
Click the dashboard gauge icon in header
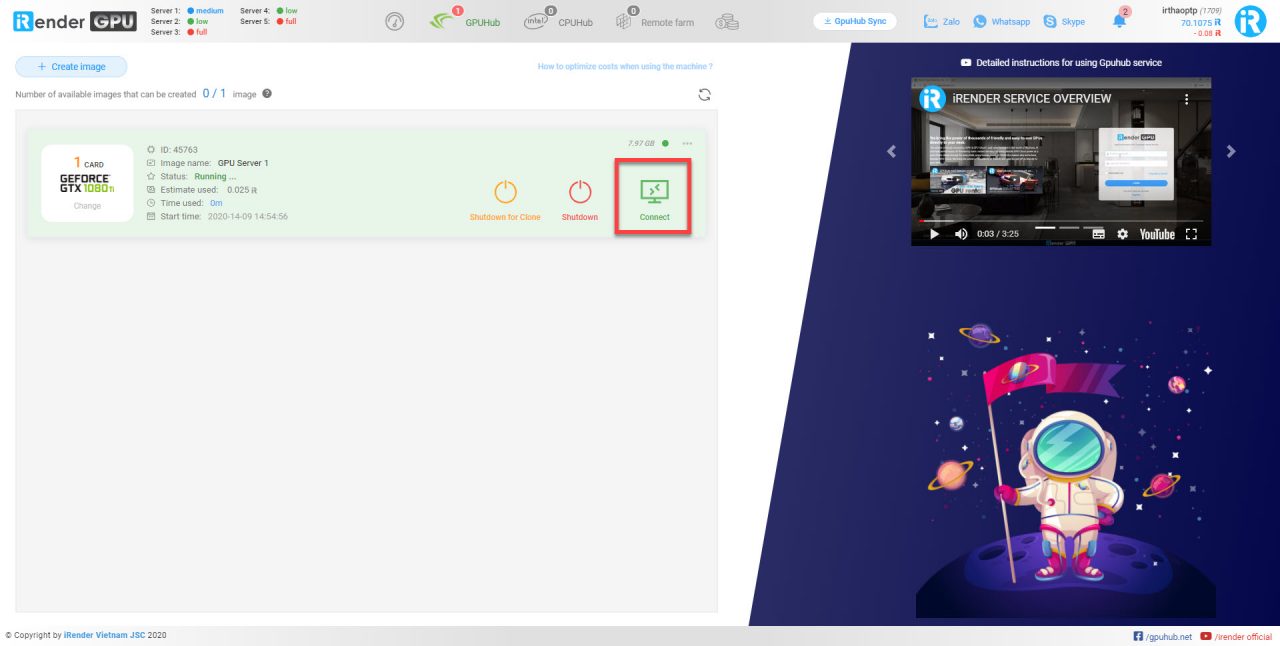394,22
